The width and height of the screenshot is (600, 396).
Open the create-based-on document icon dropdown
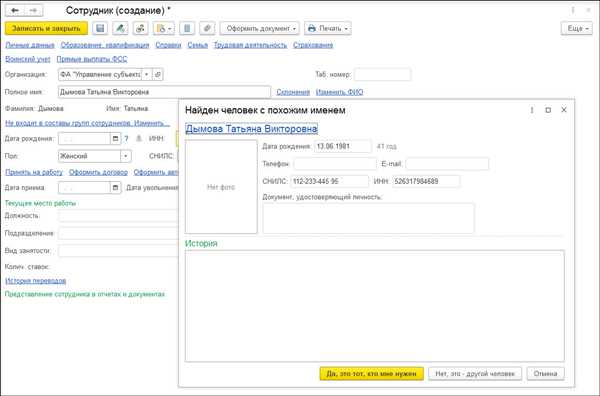tap(164, 28)
